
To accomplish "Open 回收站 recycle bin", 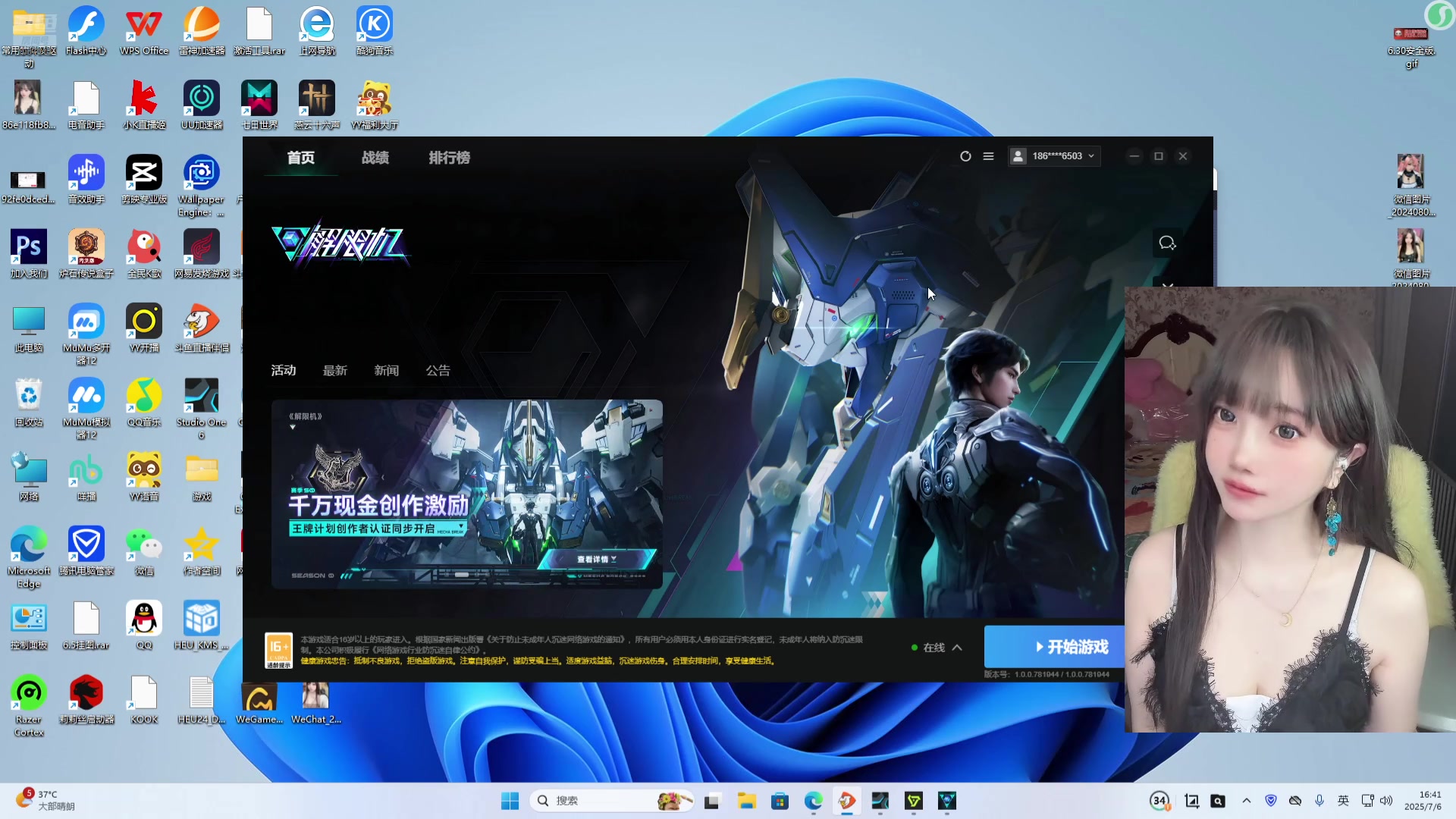I will point(29,403).
